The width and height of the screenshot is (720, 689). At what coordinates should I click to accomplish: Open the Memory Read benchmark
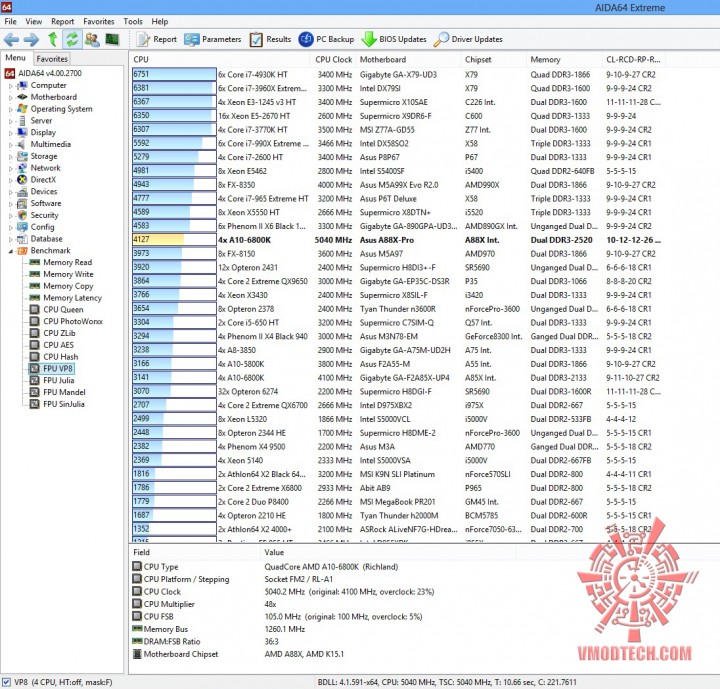[x=68, y=262]
